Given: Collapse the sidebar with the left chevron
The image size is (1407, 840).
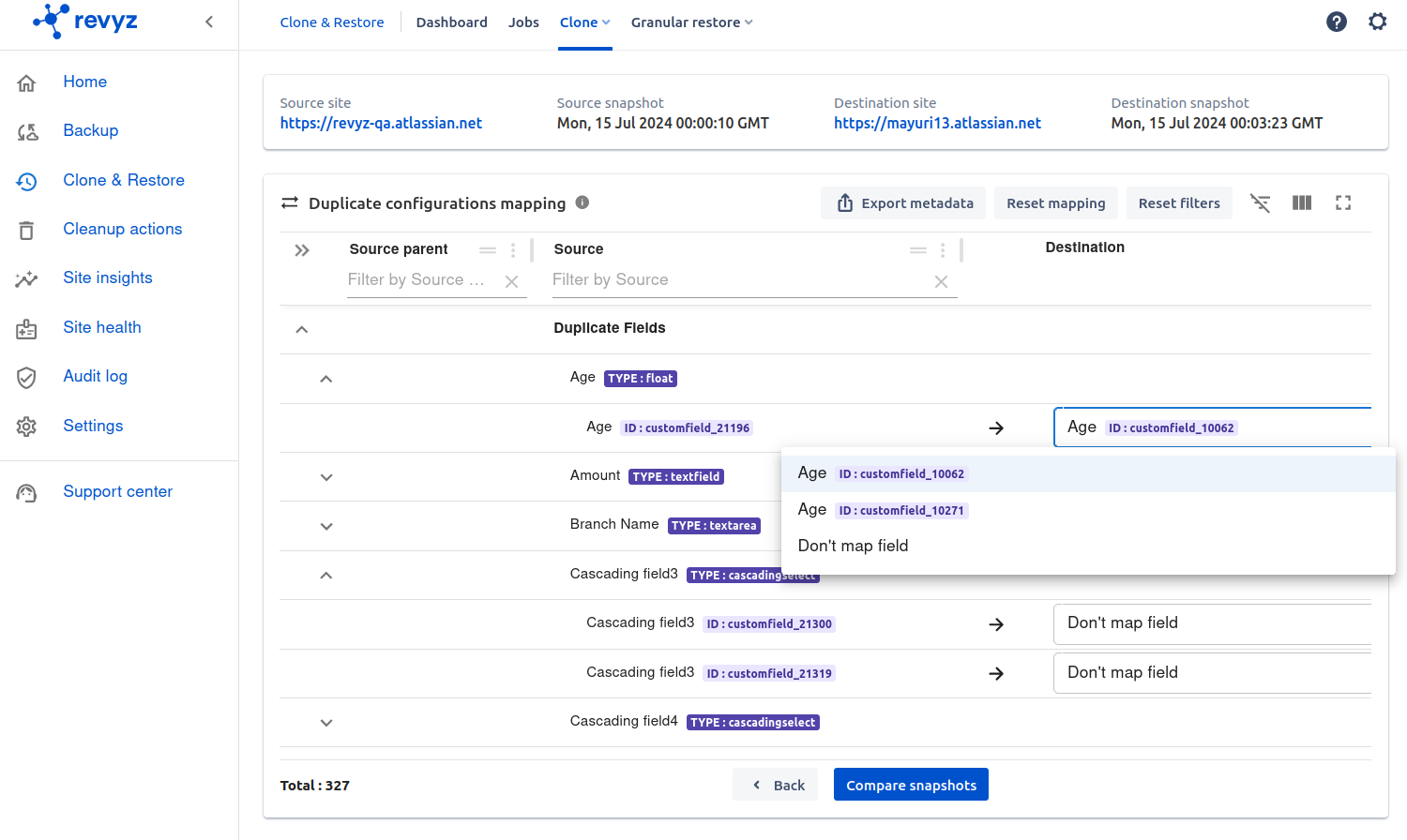Looking at the screenshot, I should 209,22.
